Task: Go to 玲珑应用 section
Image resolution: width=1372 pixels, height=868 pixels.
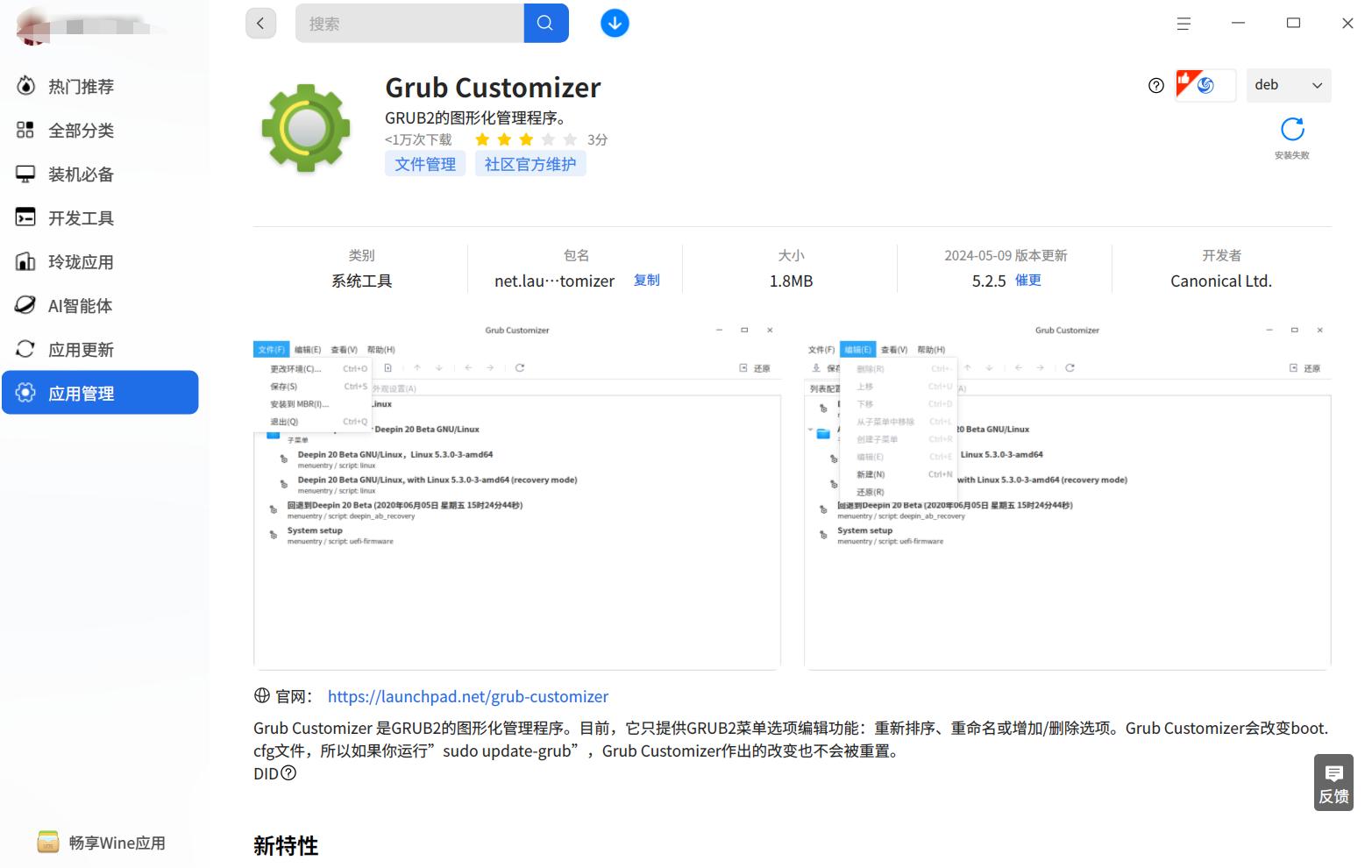Action: 100,261
